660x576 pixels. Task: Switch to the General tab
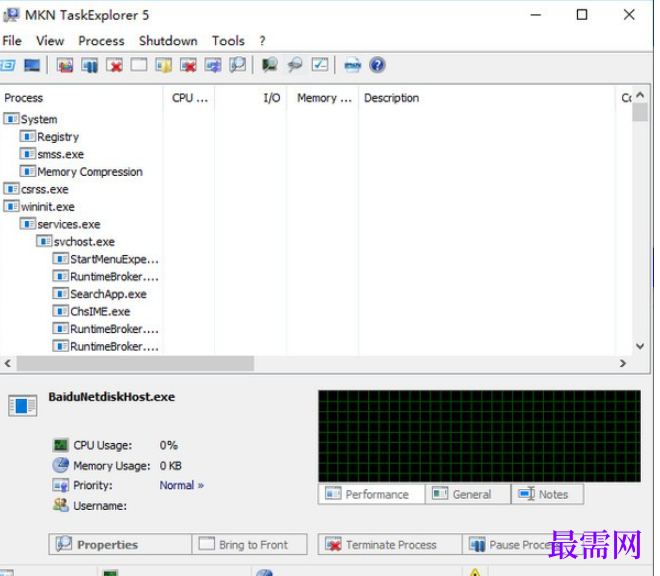(468, 494)
